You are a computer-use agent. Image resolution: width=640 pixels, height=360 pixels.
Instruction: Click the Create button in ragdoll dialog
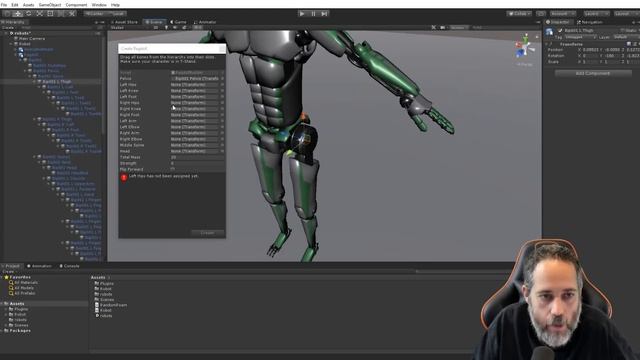pos(207,233)
